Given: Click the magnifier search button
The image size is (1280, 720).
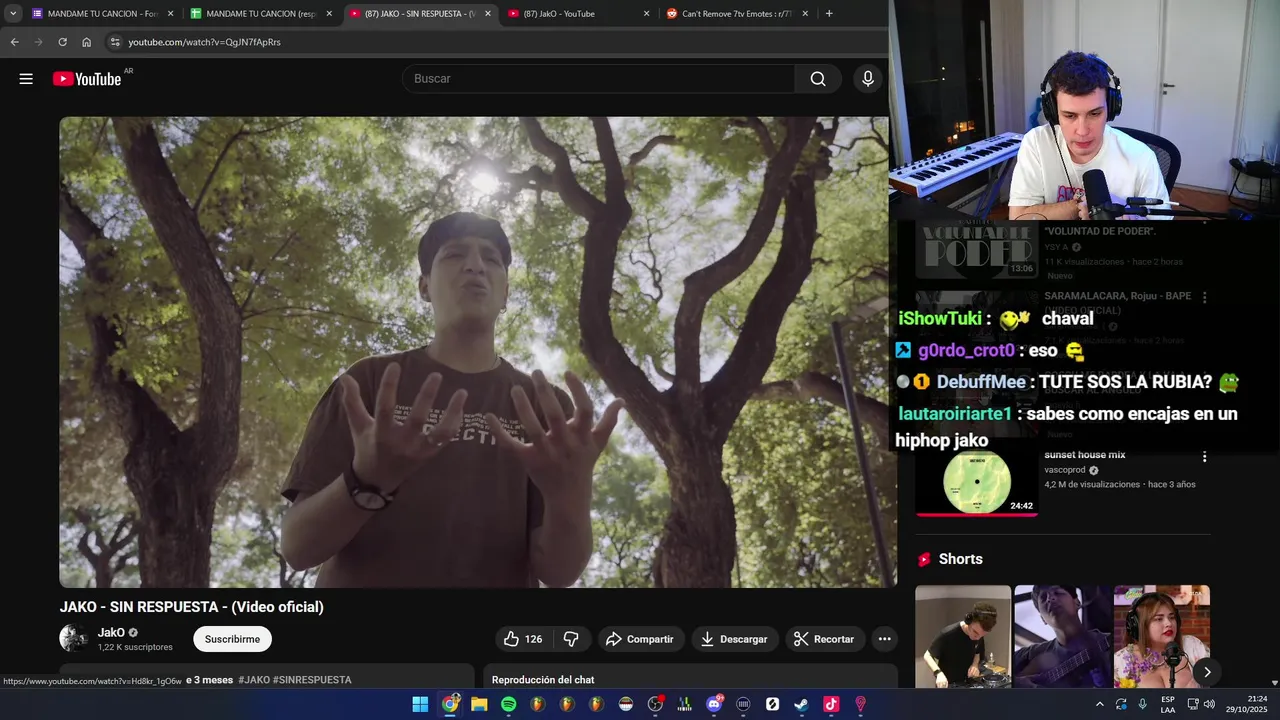Looking at the screenshot, I should pyautogui.click(x=818, y=79).
